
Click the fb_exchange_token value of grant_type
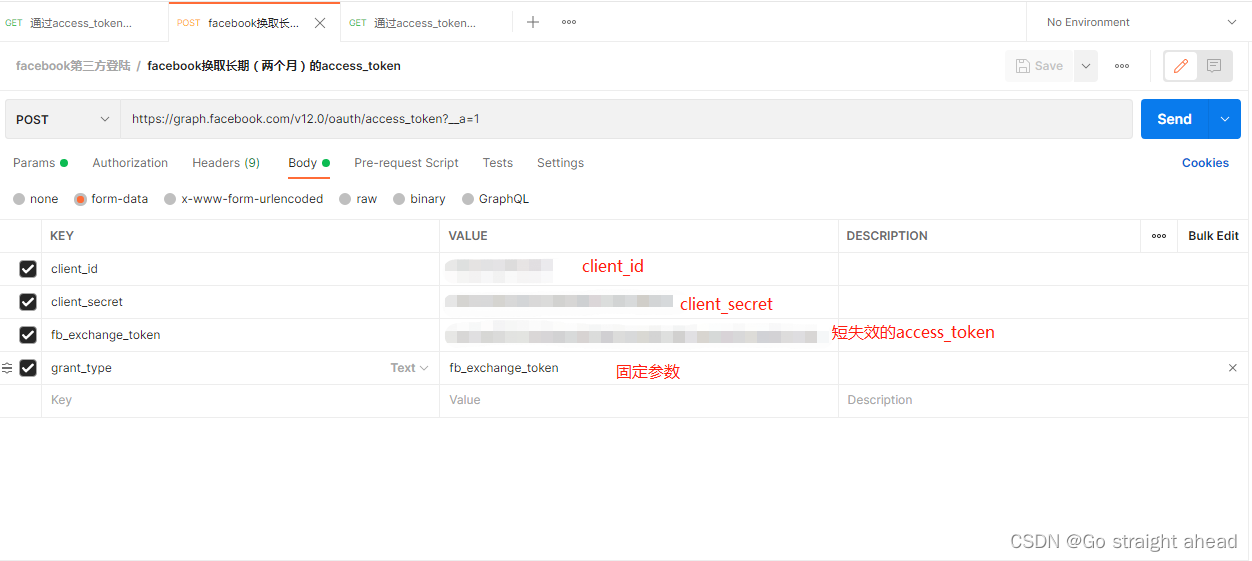point(504,368)
